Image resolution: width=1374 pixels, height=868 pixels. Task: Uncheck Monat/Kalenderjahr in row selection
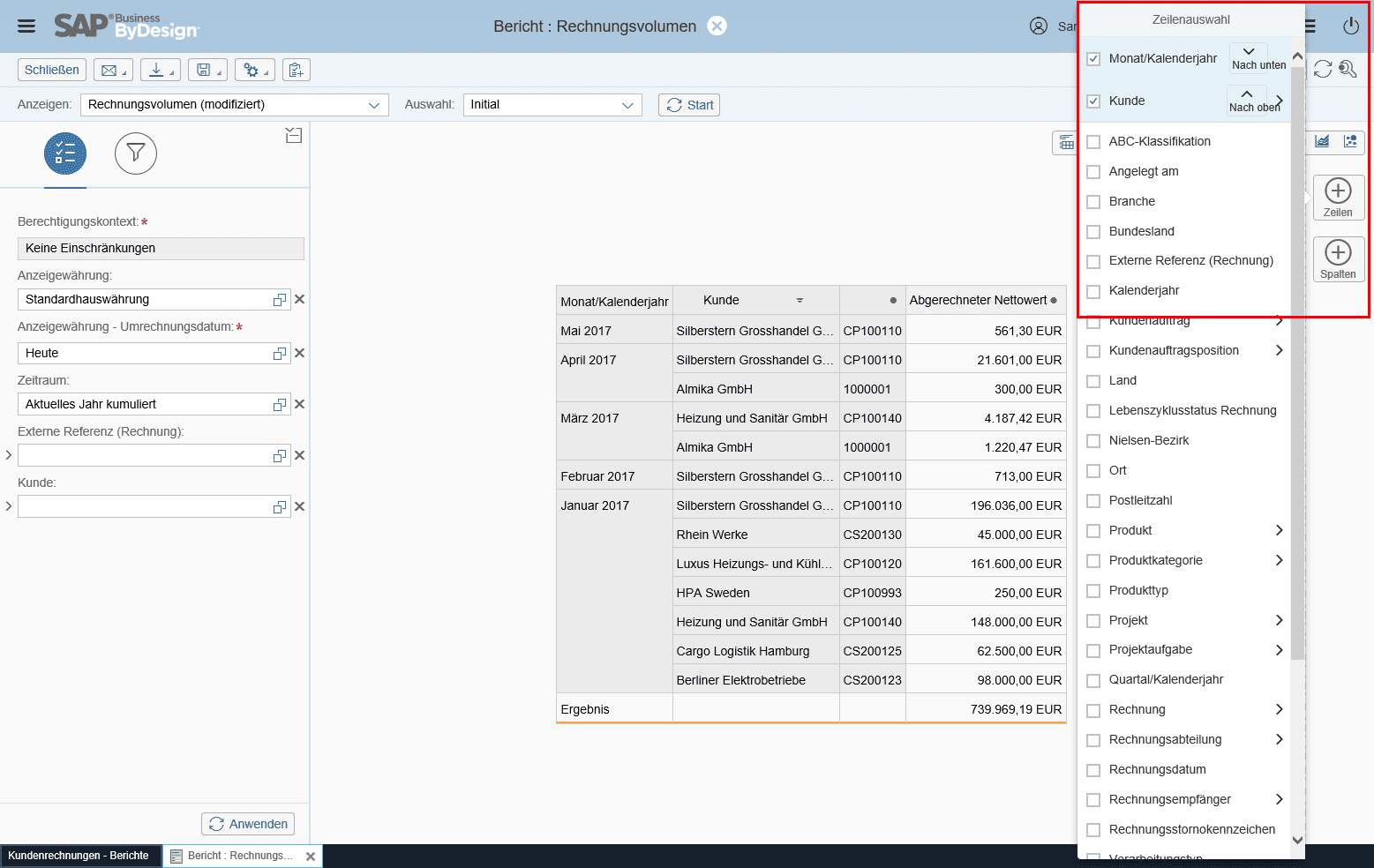click(x=1093, y=59)
